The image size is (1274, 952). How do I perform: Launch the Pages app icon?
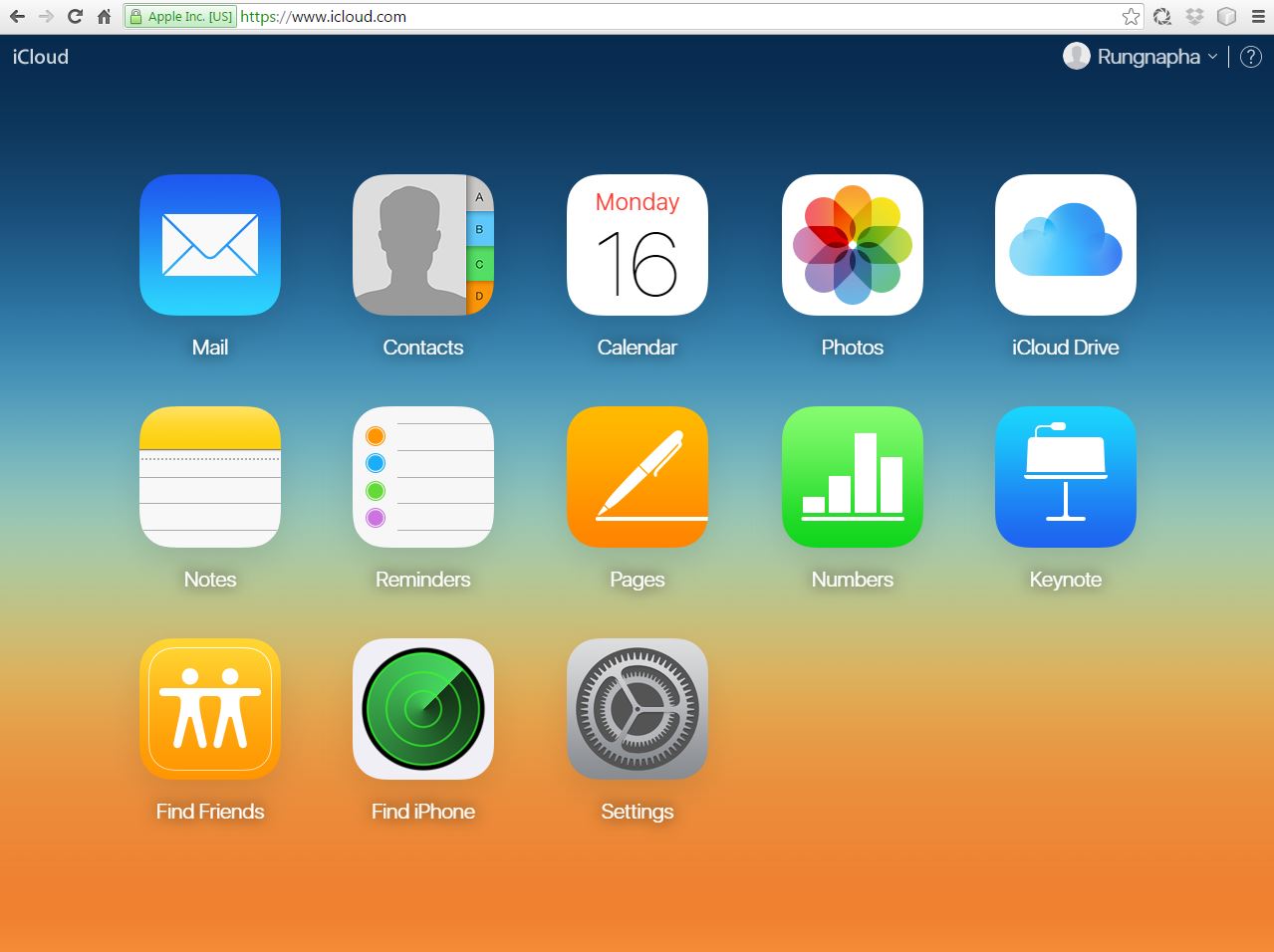(x=637, y=477)
